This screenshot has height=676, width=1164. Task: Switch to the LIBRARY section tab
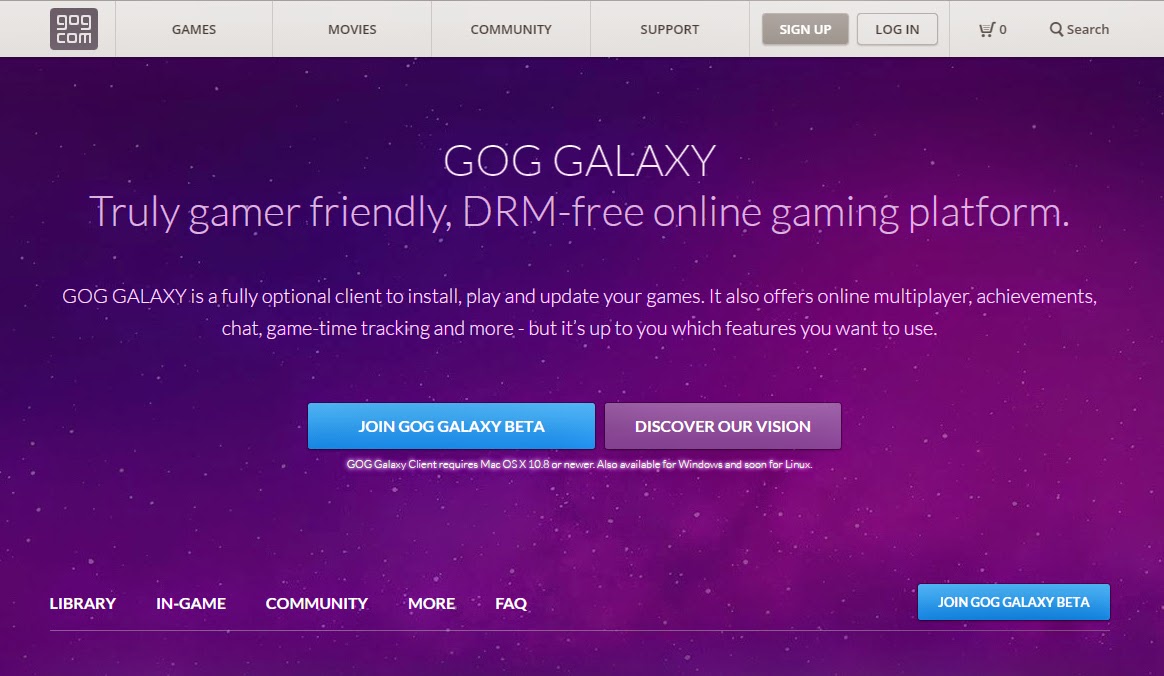click(x=82, y=603)
